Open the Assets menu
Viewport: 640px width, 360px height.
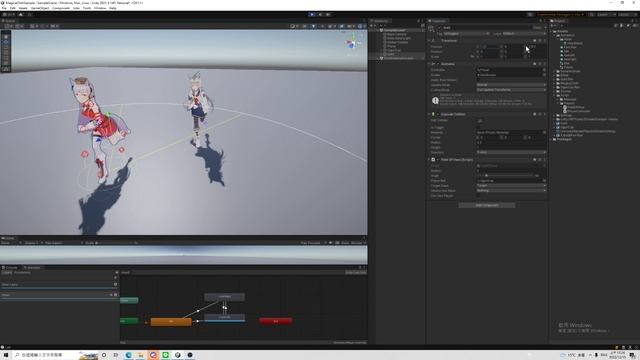point(23,8)
